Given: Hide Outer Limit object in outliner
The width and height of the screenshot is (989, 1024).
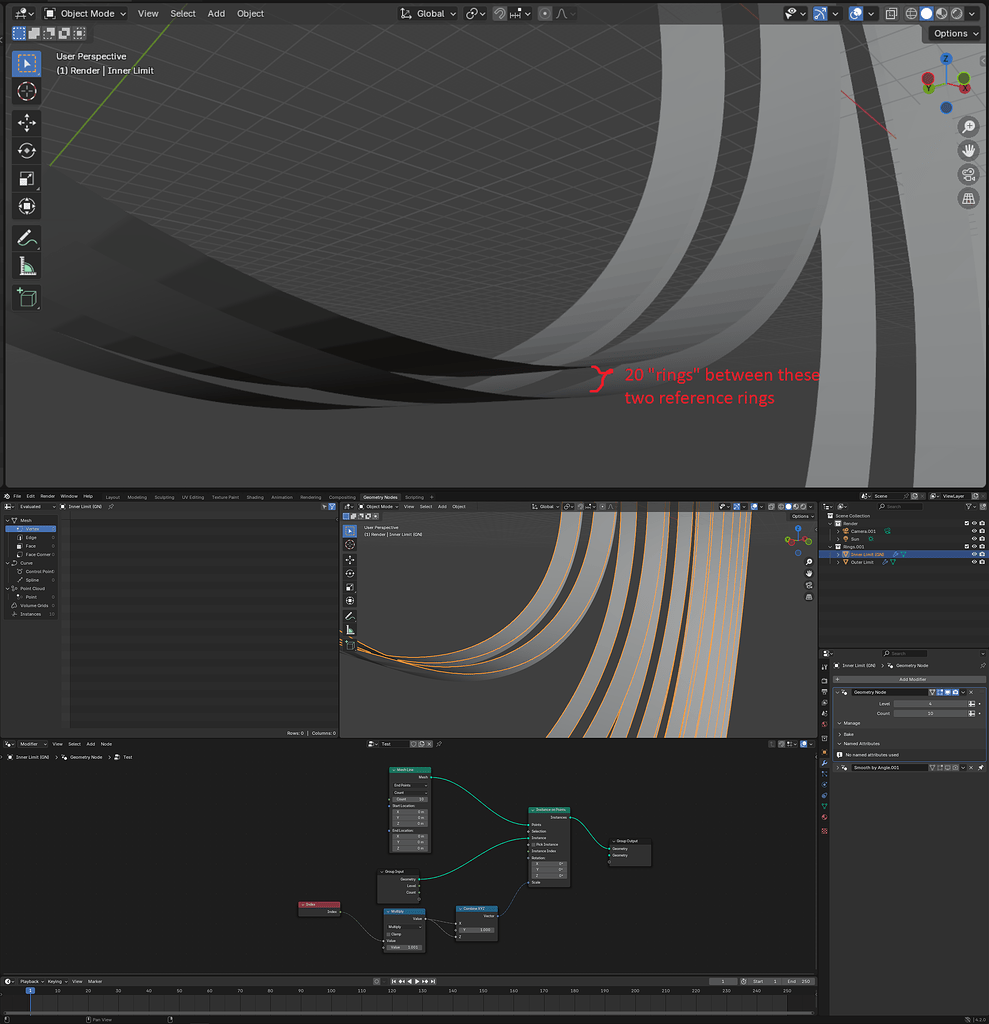Looking at the screenshot, I should tap(974, 562).
